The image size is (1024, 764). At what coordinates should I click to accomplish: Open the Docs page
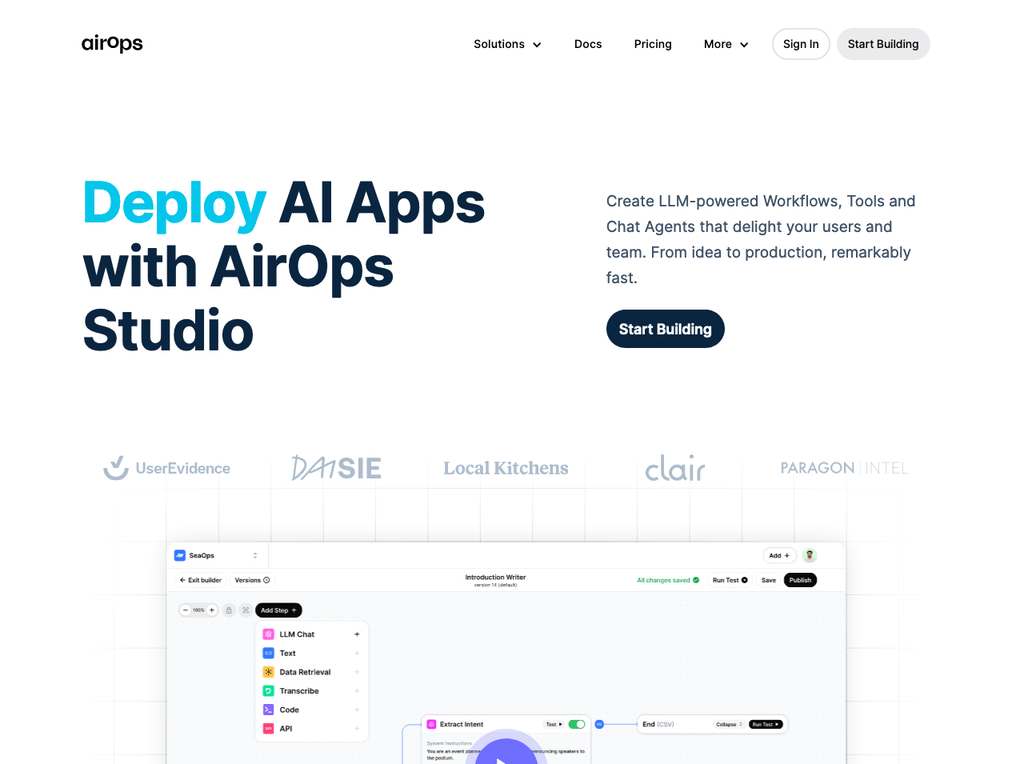tap(588, 44)
